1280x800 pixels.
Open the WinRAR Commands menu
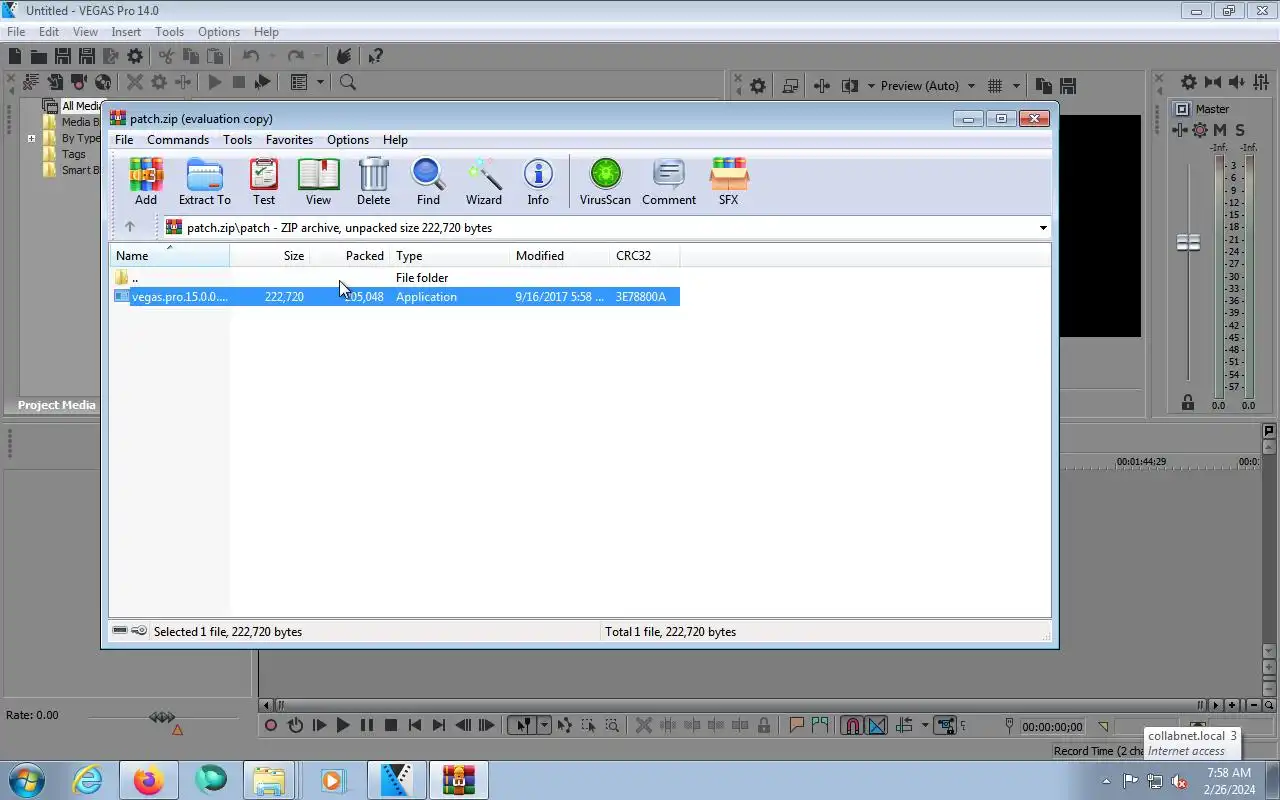(x=178, y=140)
